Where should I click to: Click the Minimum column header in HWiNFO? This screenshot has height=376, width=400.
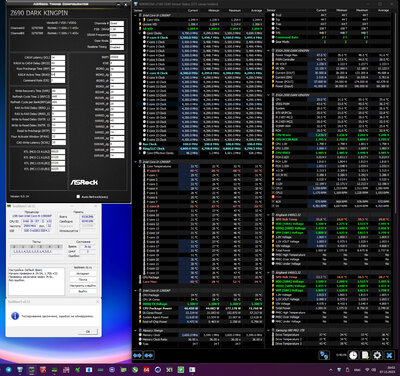click(x=214, y=11)
